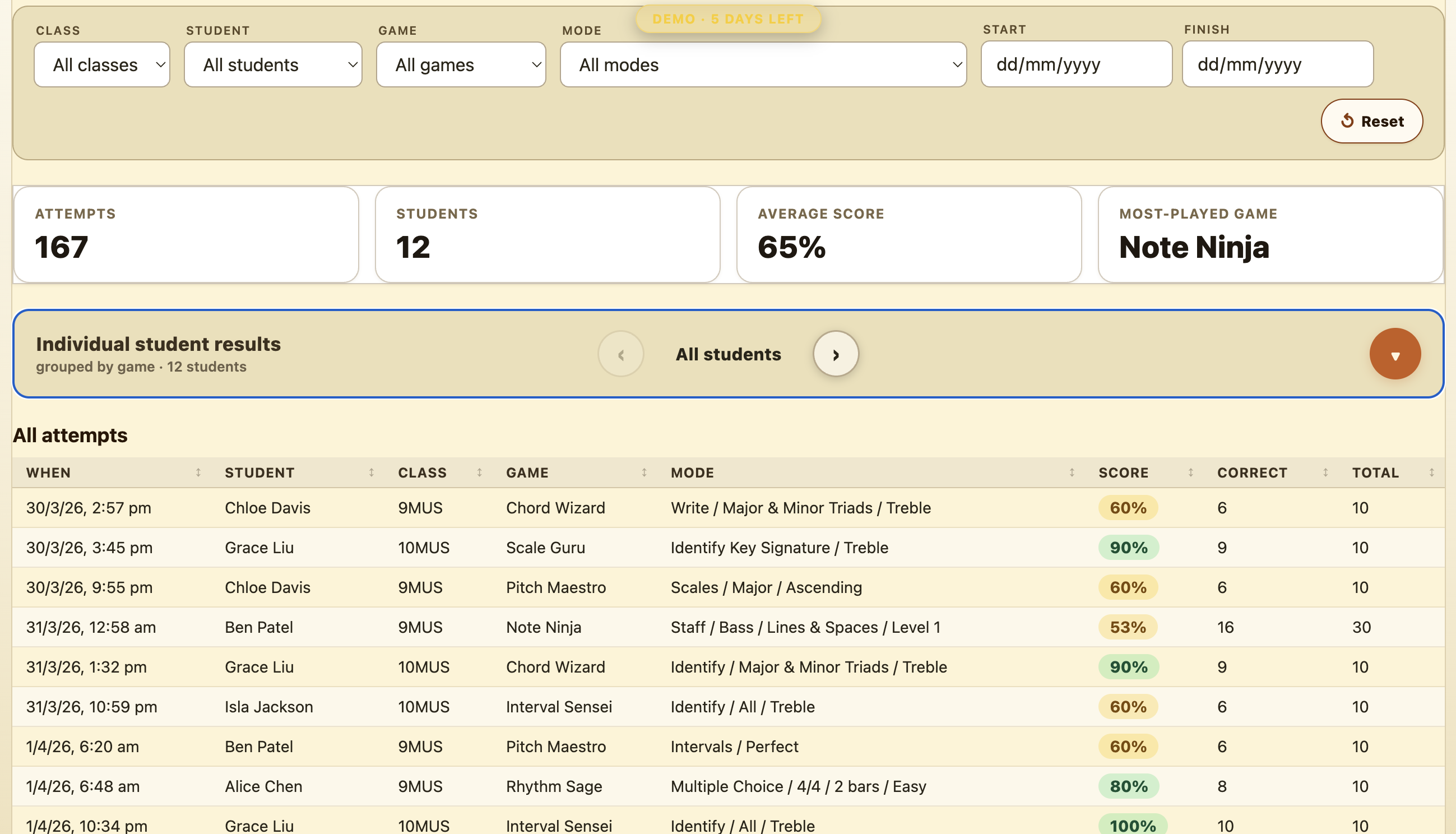Go to the next student with the right chevron

pos(836,354)
